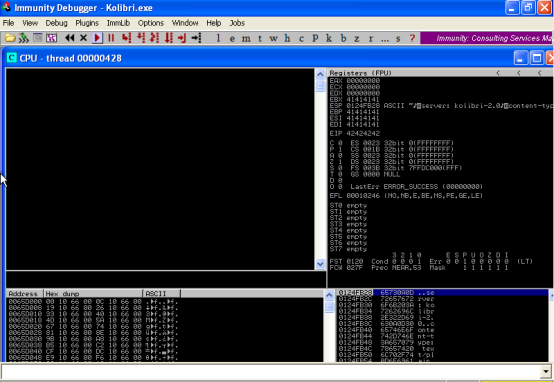Select the EBX 41414141 register line
The width and height of the screenshot is (554, 382).
point(355,99)
